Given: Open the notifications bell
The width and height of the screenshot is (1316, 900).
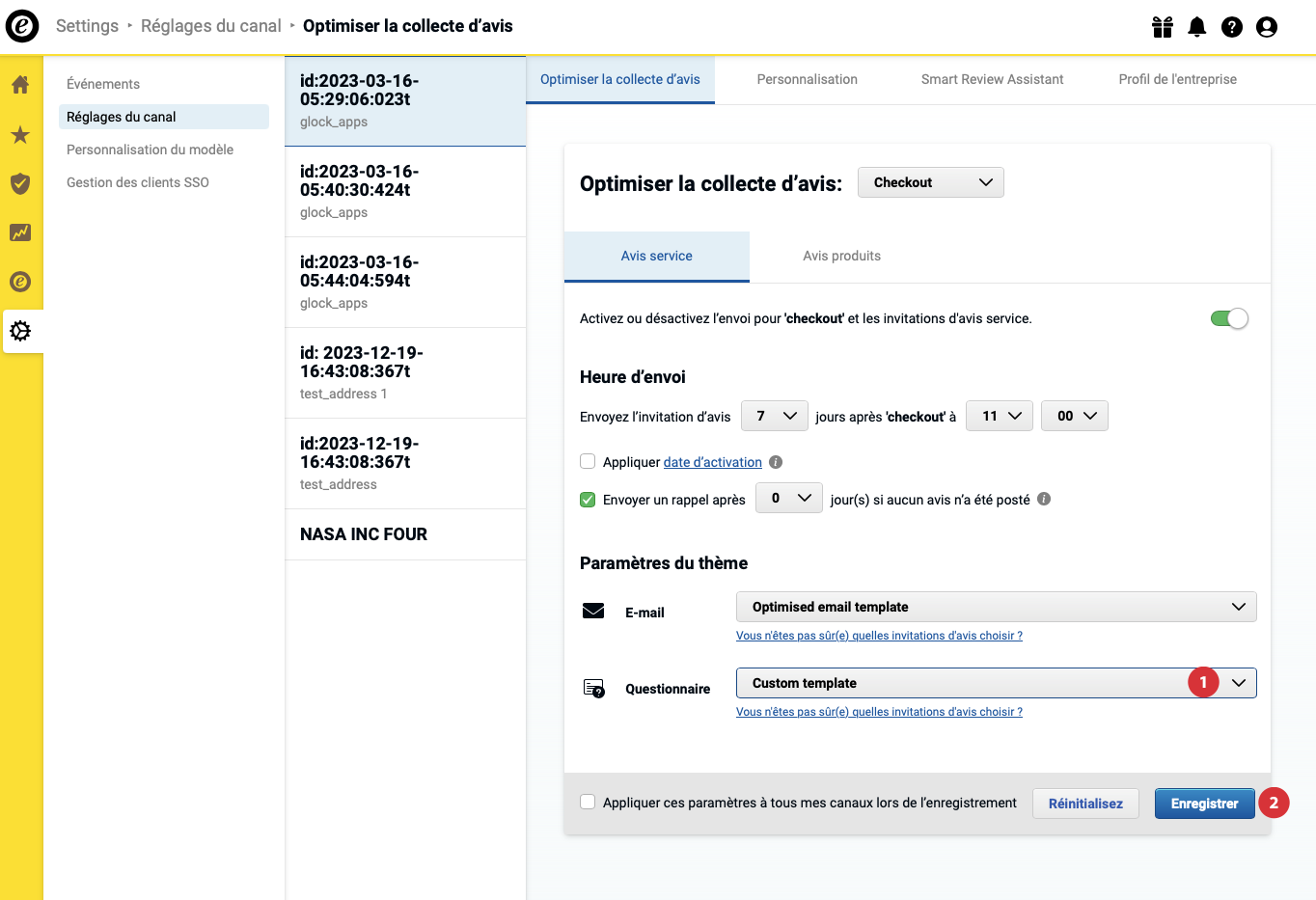Looking at the screenshot, I should pos(1197,27).
